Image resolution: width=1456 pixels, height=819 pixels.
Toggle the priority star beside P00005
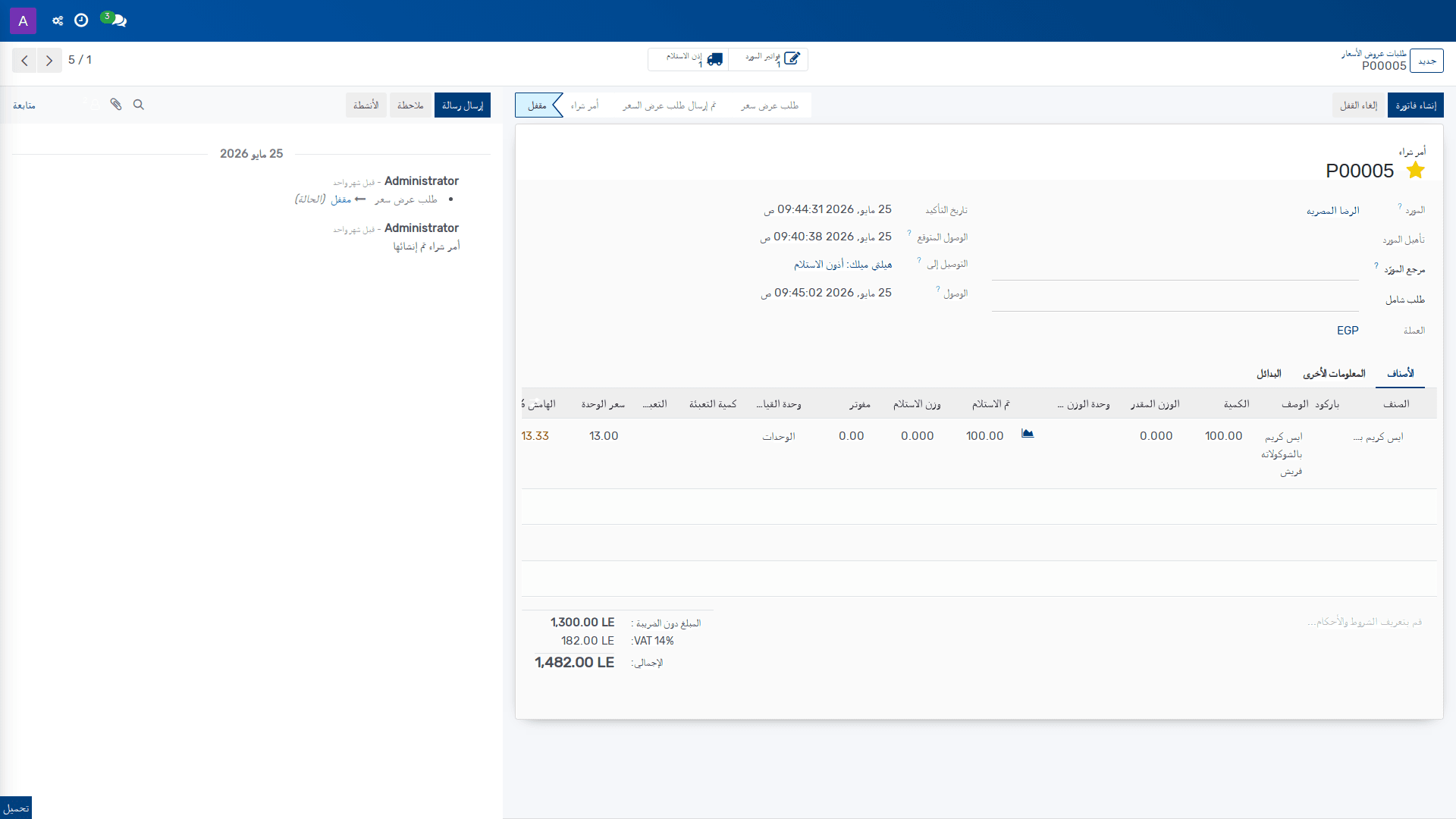click(x=1415, y=171)
